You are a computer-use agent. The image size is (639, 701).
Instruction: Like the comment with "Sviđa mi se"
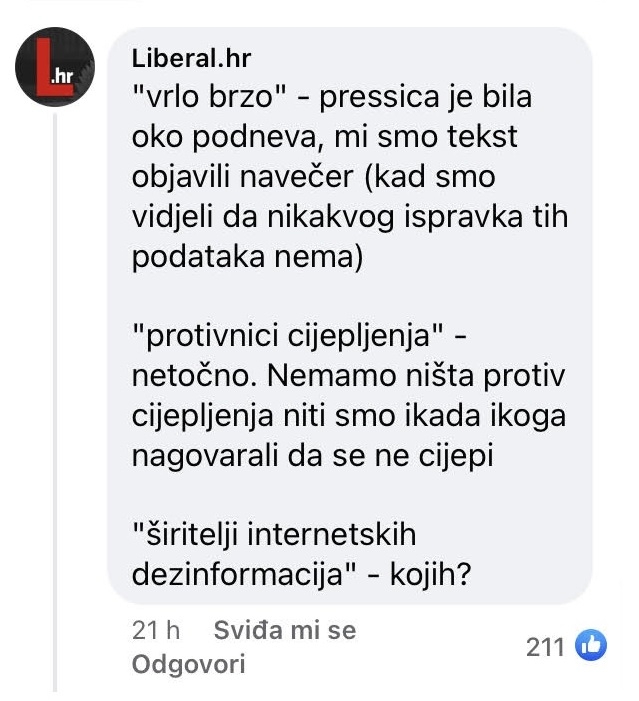[x=285, y=631]
